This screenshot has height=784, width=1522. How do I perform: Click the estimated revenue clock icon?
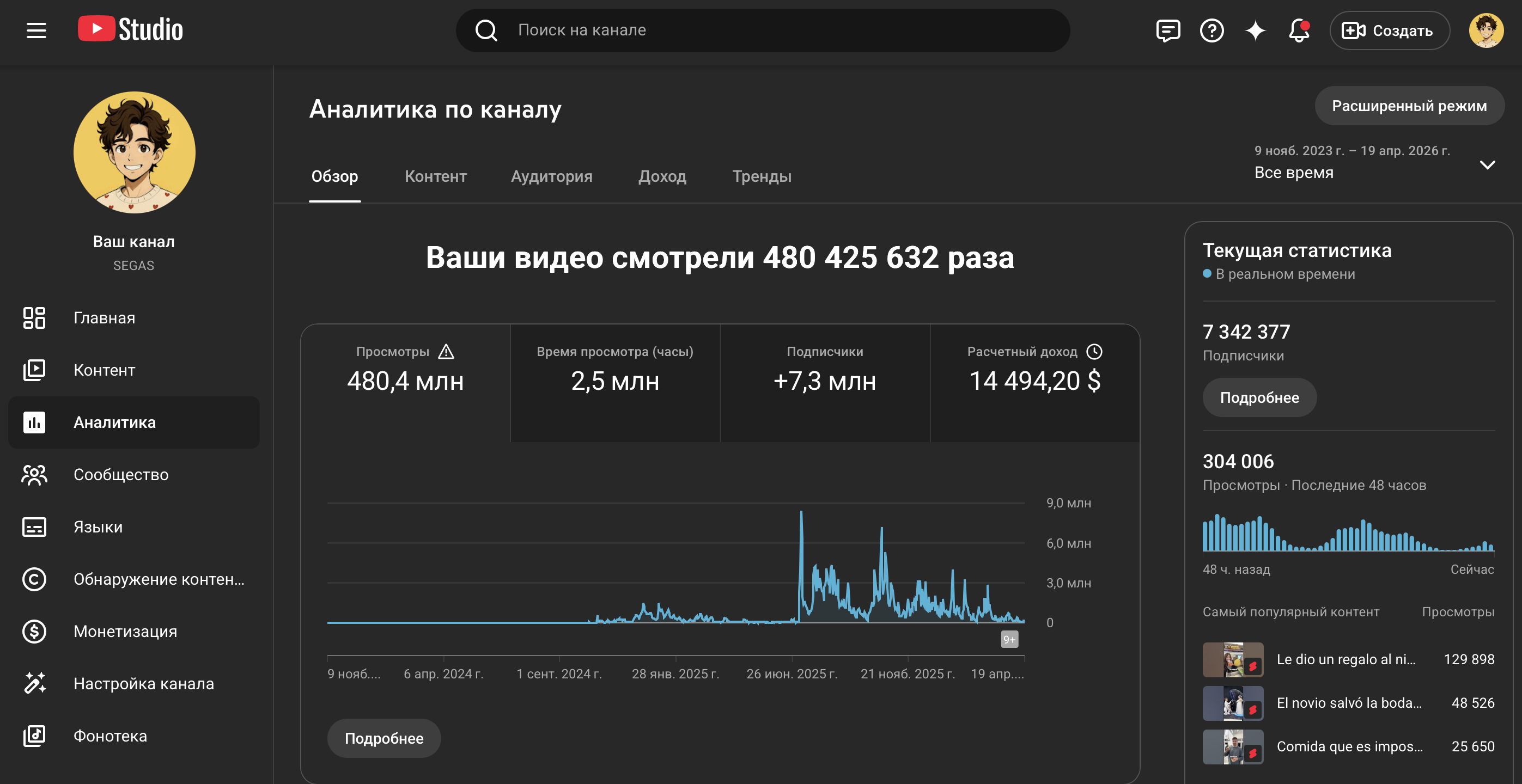(x=1094, y=352)
